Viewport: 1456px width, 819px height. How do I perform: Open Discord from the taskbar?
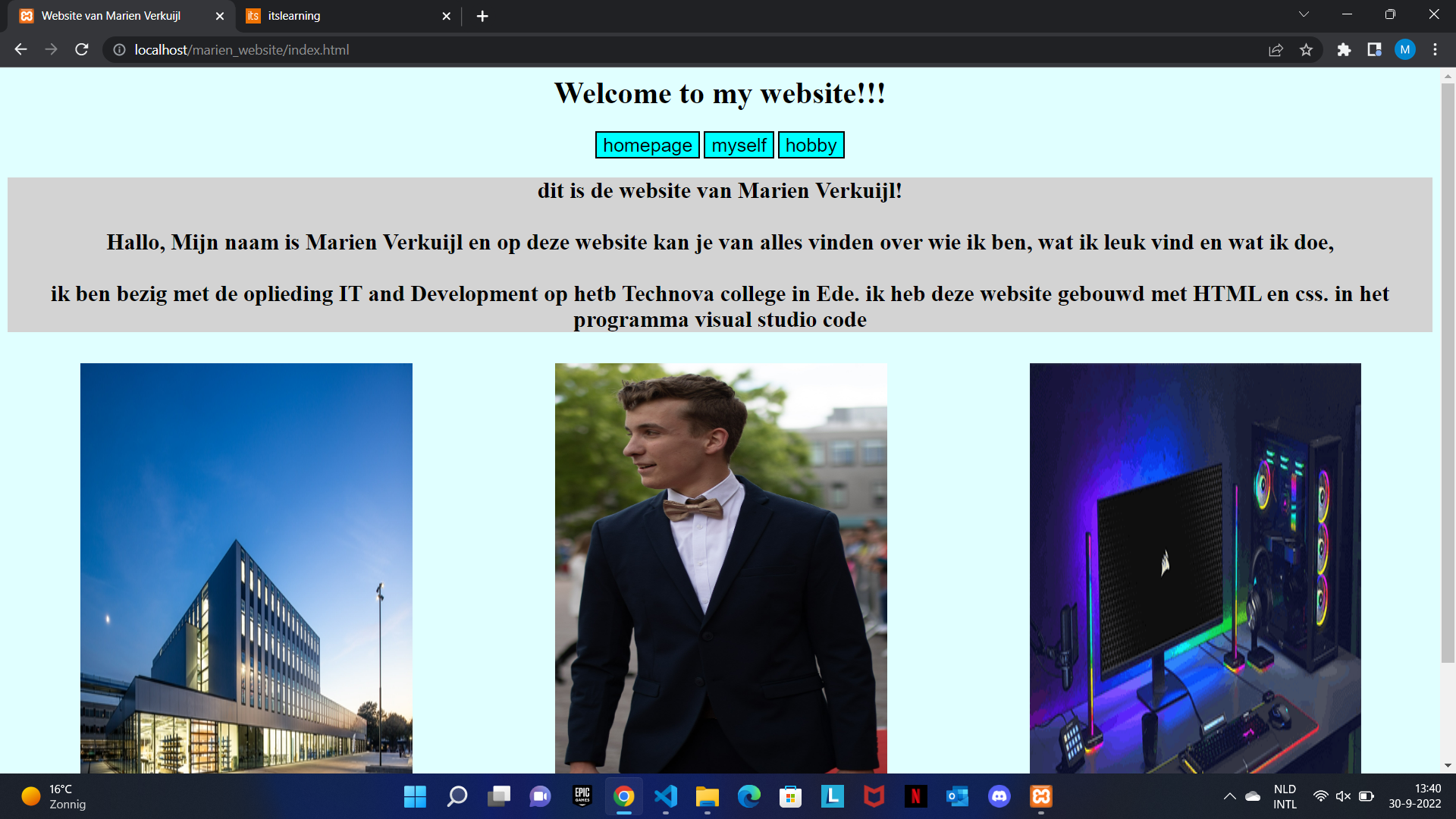[999, 796]
